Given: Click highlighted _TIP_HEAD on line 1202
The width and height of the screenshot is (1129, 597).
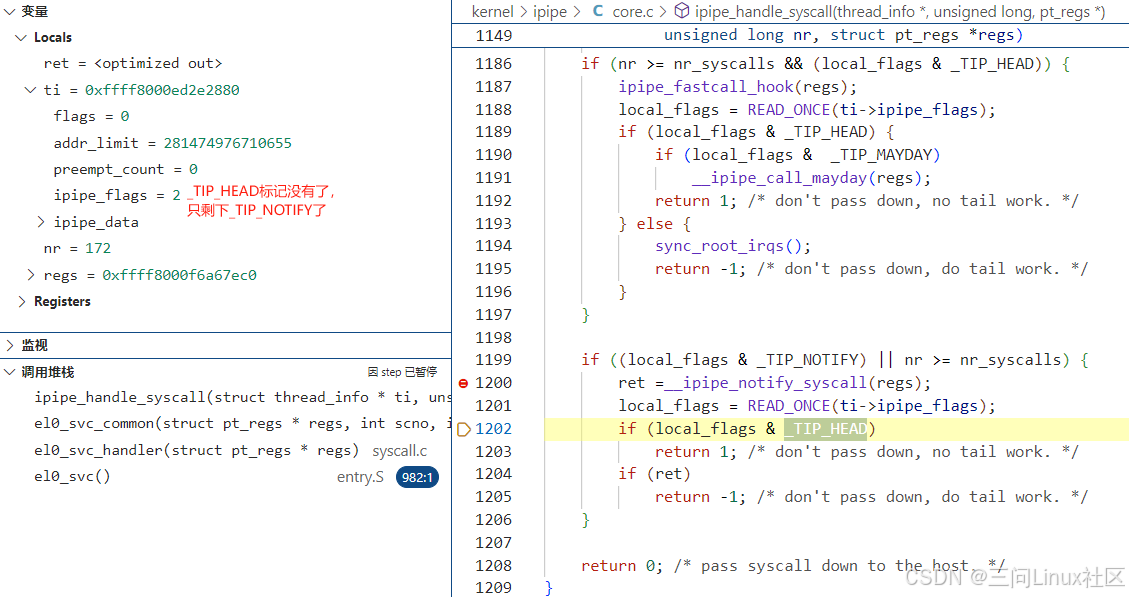Looking at the screenshot, I should (x=826, y=429).
